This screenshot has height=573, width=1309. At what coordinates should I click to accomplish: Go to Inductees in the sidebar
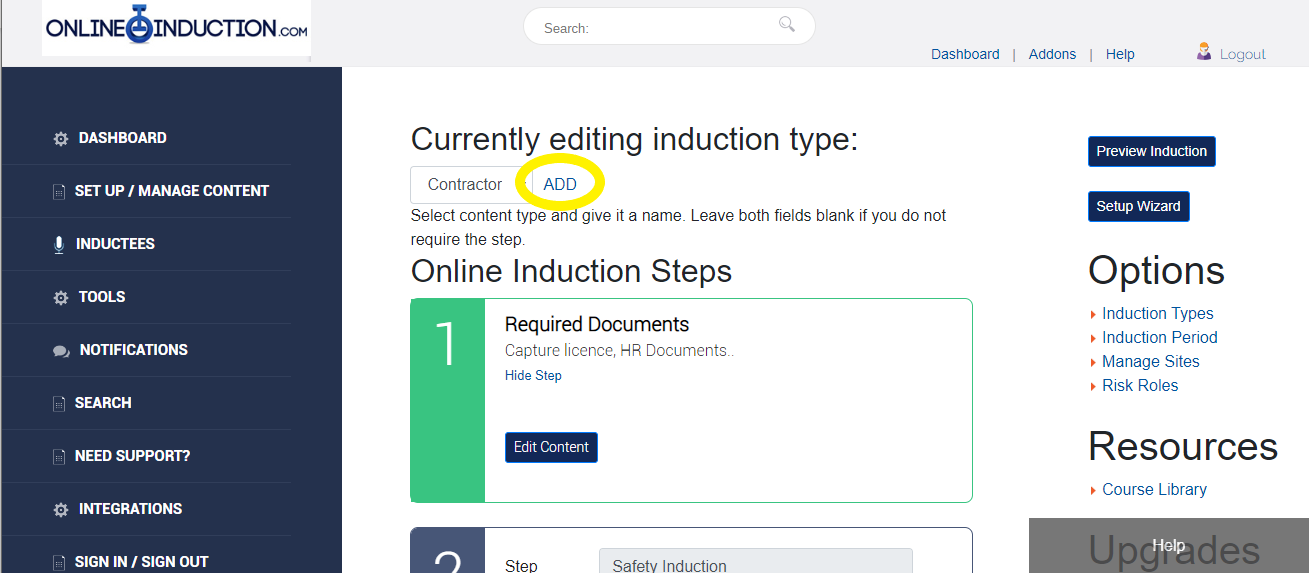pyautogui.click(x=115, y=244)
